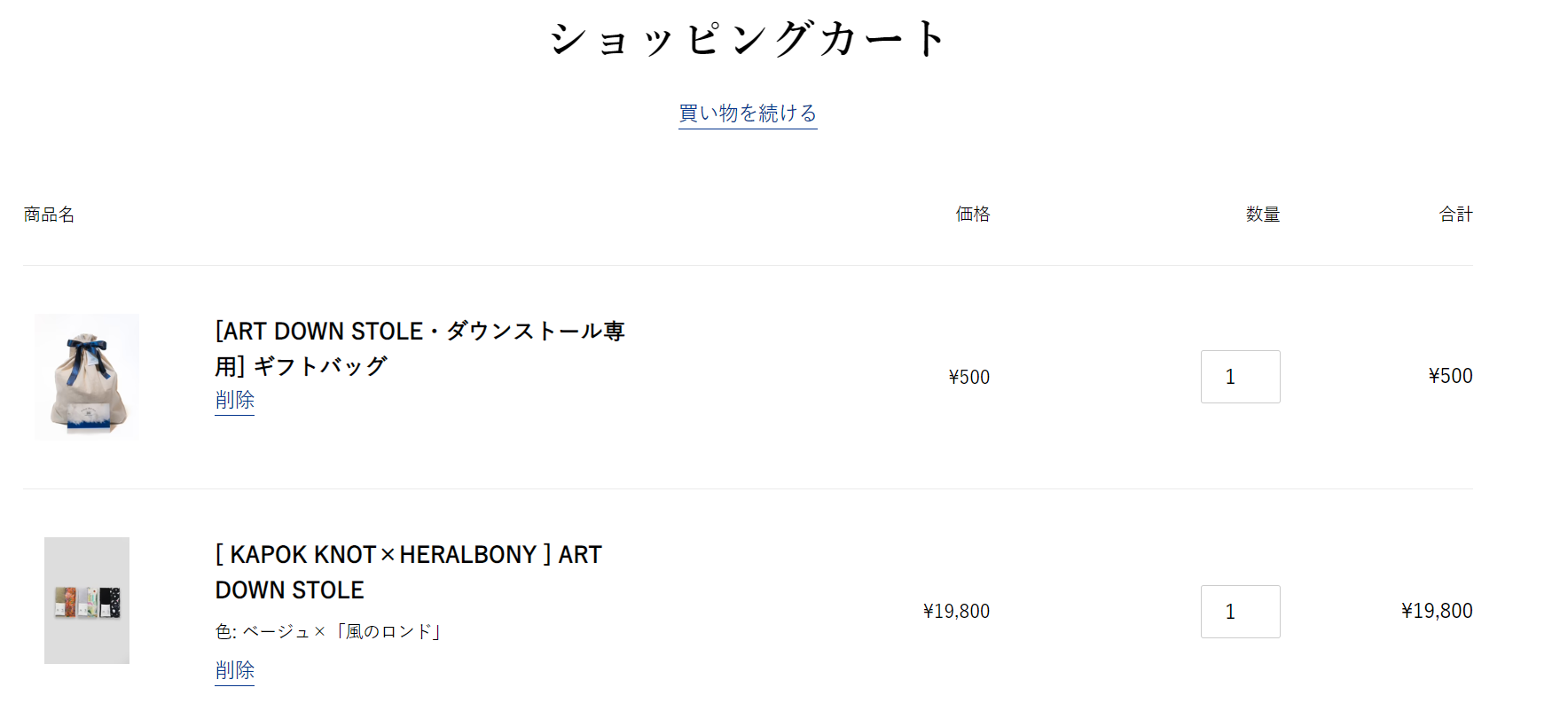Focus the ART DOWN STOLE quantity field
Viewport: 1568px width, 711px height.
click(1240, 612)
